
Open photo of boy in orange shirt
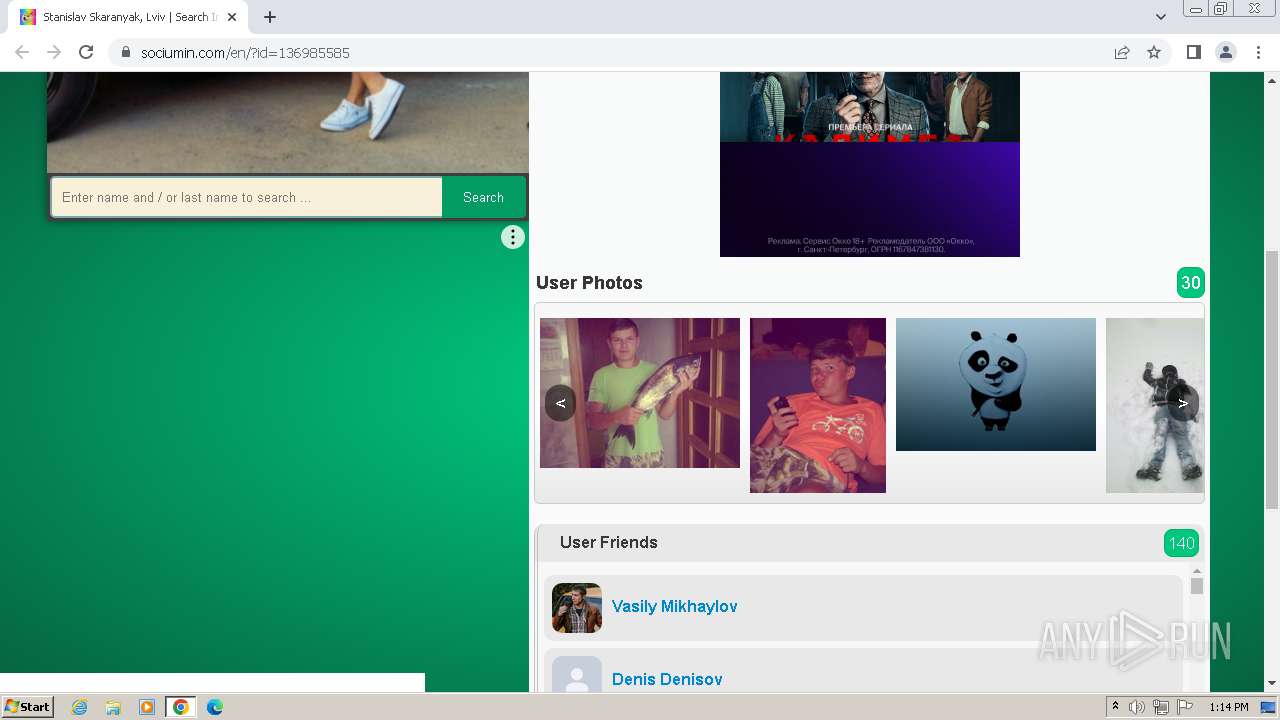(x=818, y=405)
